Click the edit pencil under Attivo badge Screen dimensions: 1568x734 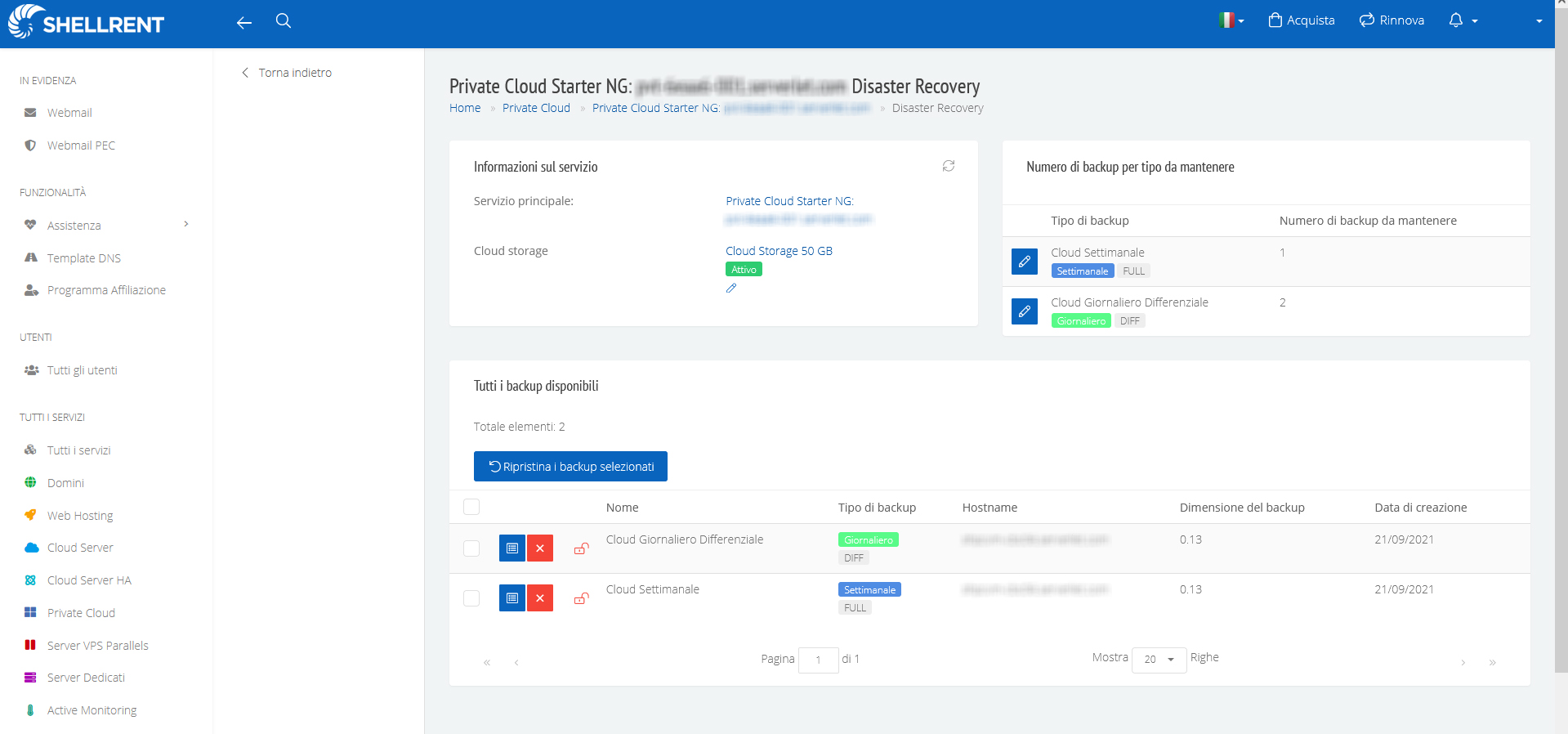coord(731,288)
